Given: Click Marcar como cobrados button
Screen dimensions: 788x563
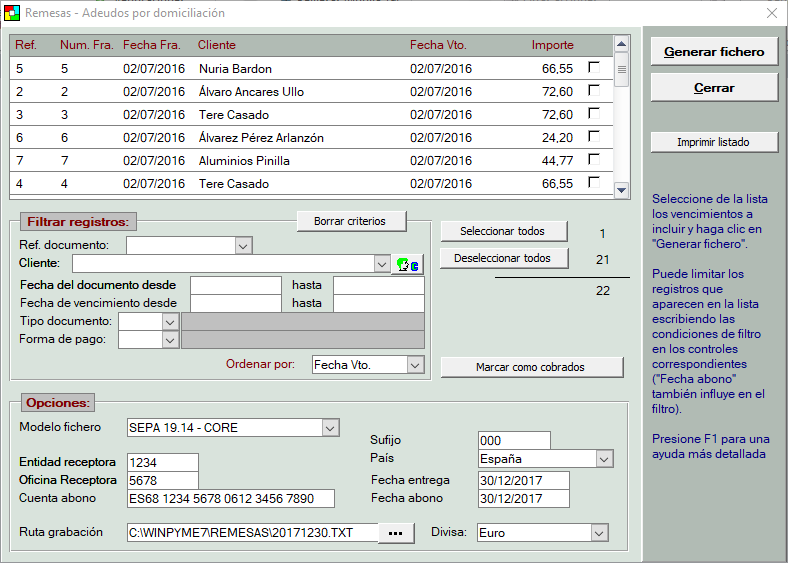Looking at the screenshot, I should click(531, 367).
